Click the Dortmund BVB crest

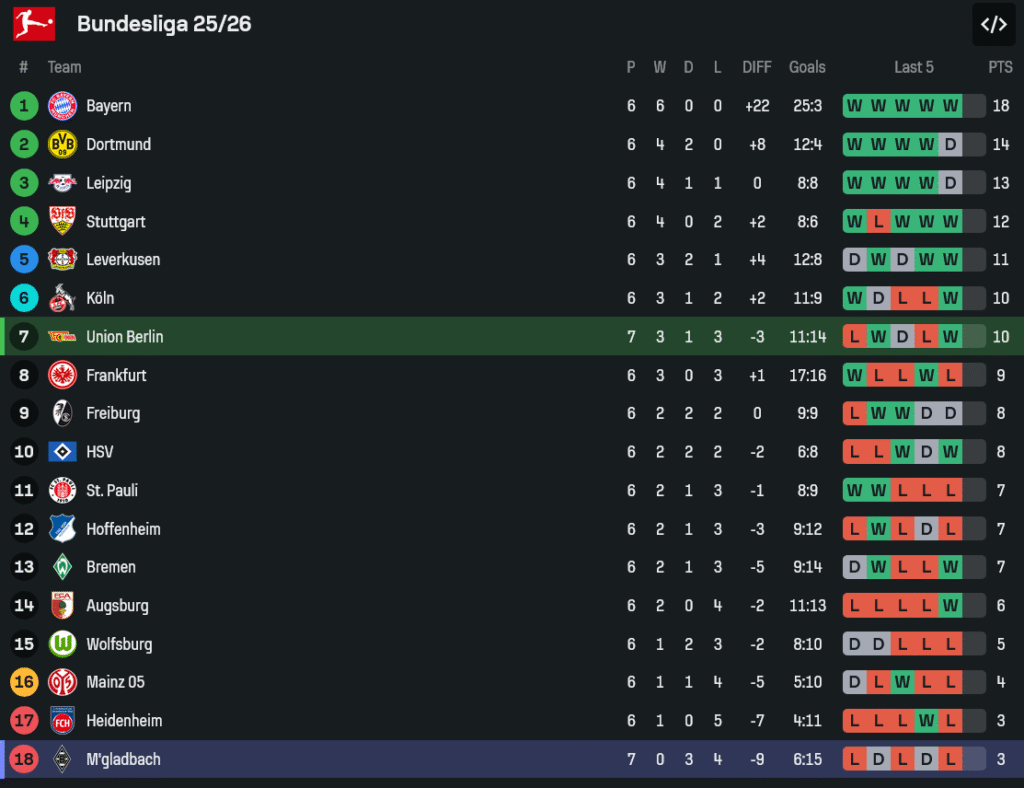coord(62,144)
